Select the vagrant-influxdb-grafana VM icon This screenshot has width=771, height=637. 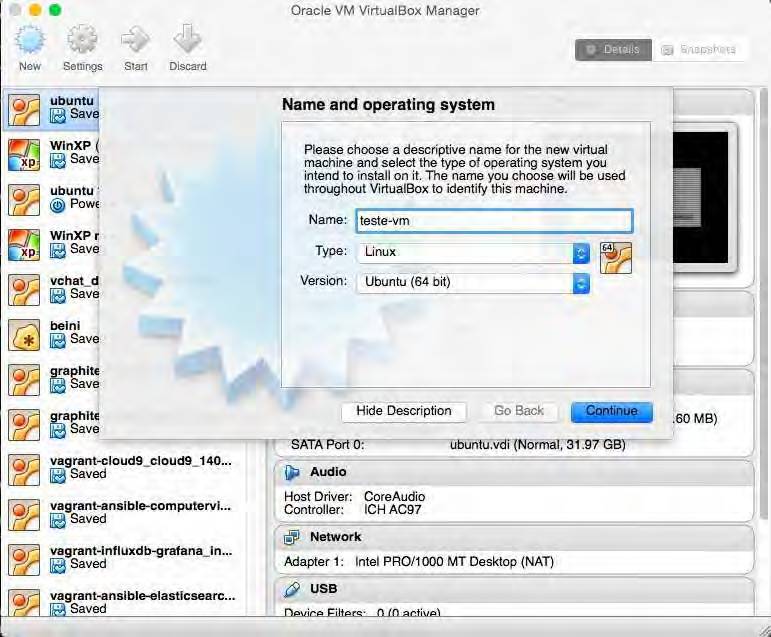point(24,560)
